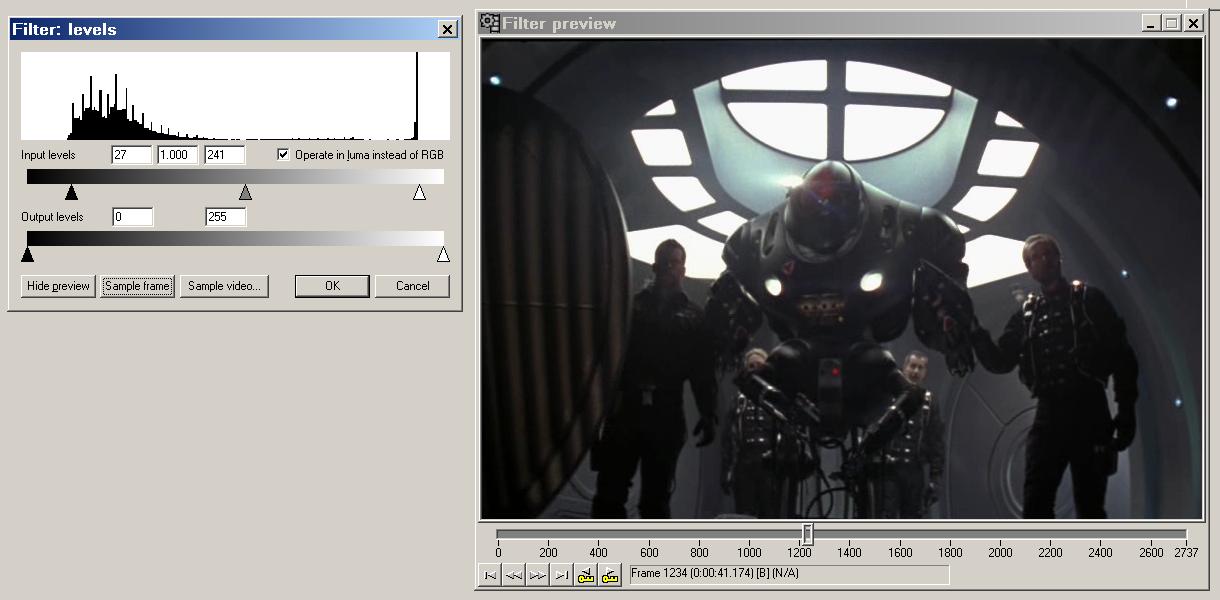Click the input white level field (241)
This screenshot has width=1220, height=600.
225,155
